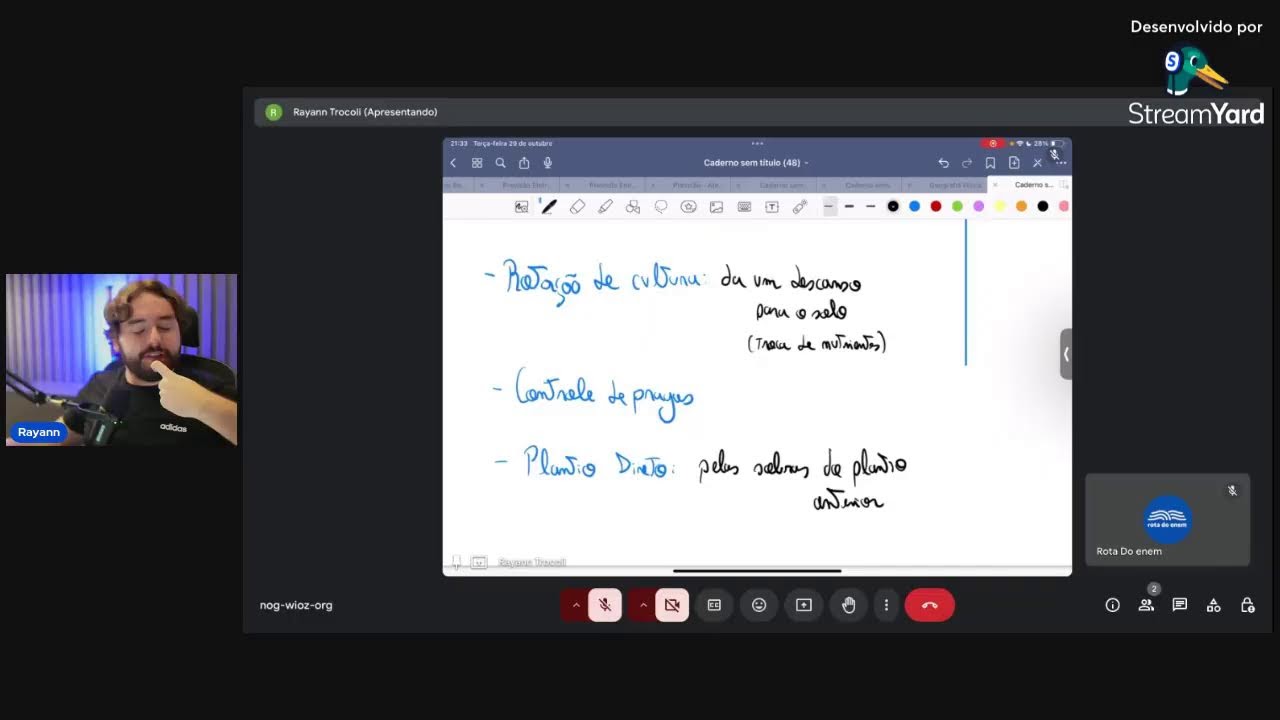Expand video settings arrow beside camera

pyautogui.click(x=643, y=605)
